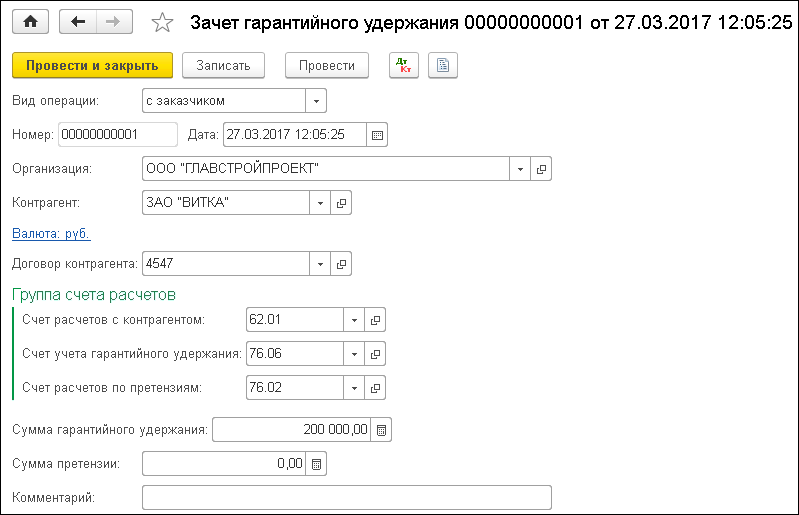Click the 76.06 account field
Viewport: 799px width, 515px height.
point(295,354)
